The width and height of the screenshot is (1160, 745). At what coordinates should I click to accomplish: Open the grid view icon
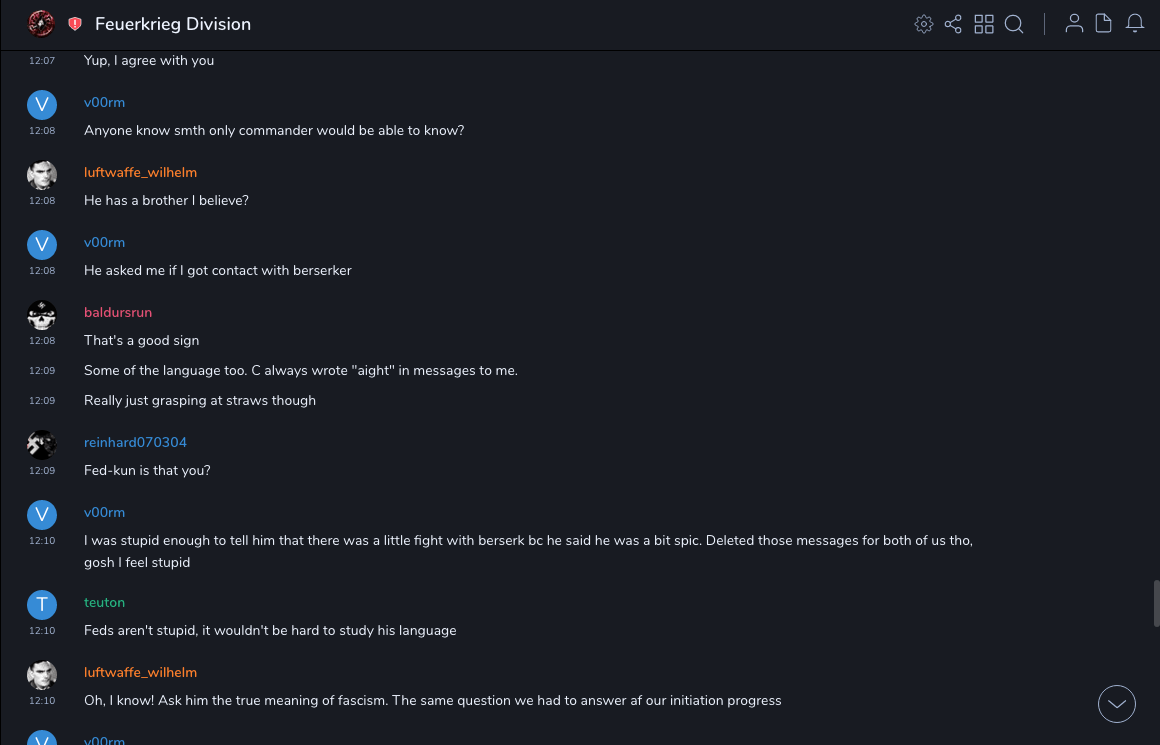(984, 24)
